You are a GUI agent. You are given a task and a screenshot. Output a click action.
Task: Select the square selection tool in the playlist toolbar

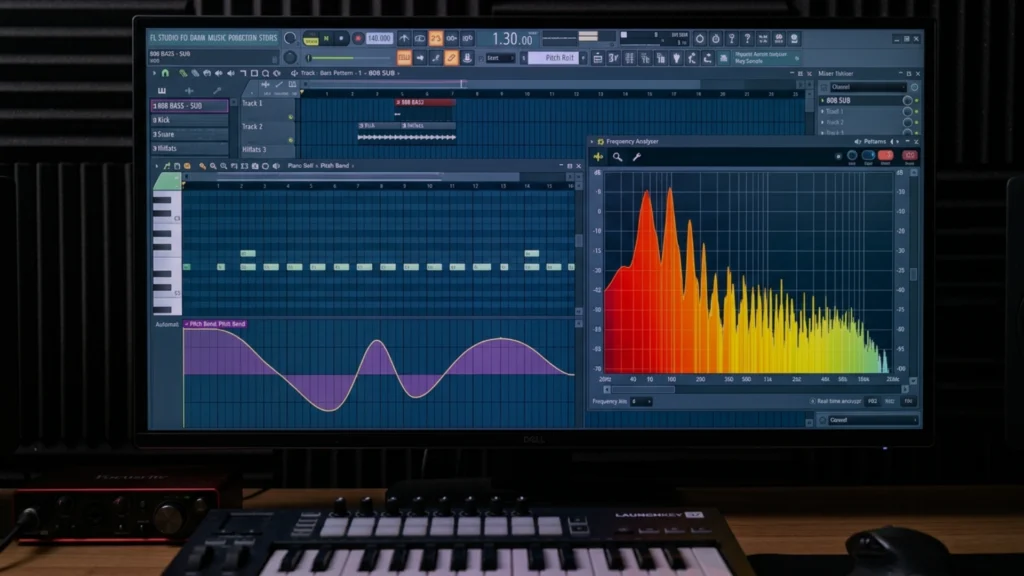click(x=254, y=73)
